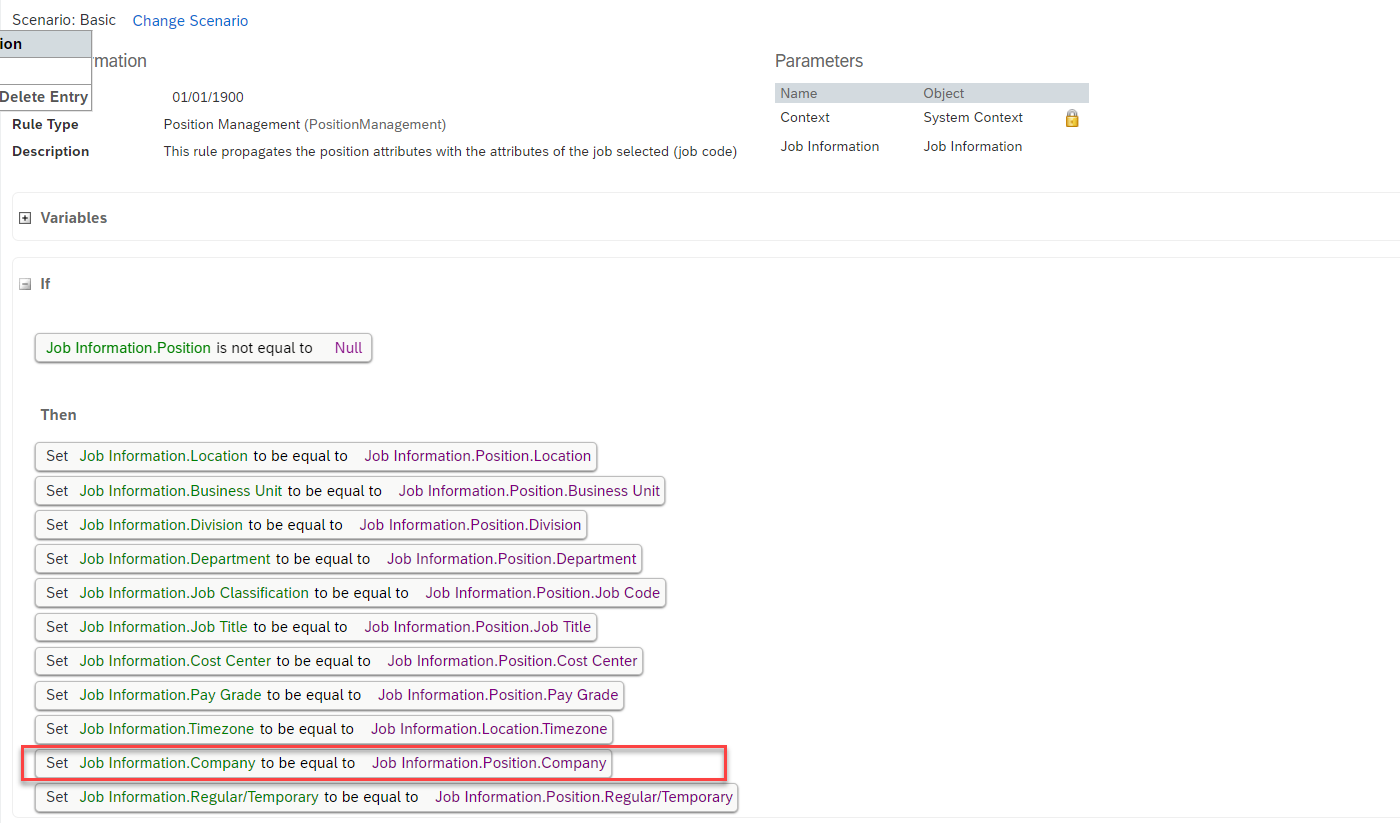Click the Name column header in Parameters
This screenshot has height=823, width=1400.
tap(799, 93)
